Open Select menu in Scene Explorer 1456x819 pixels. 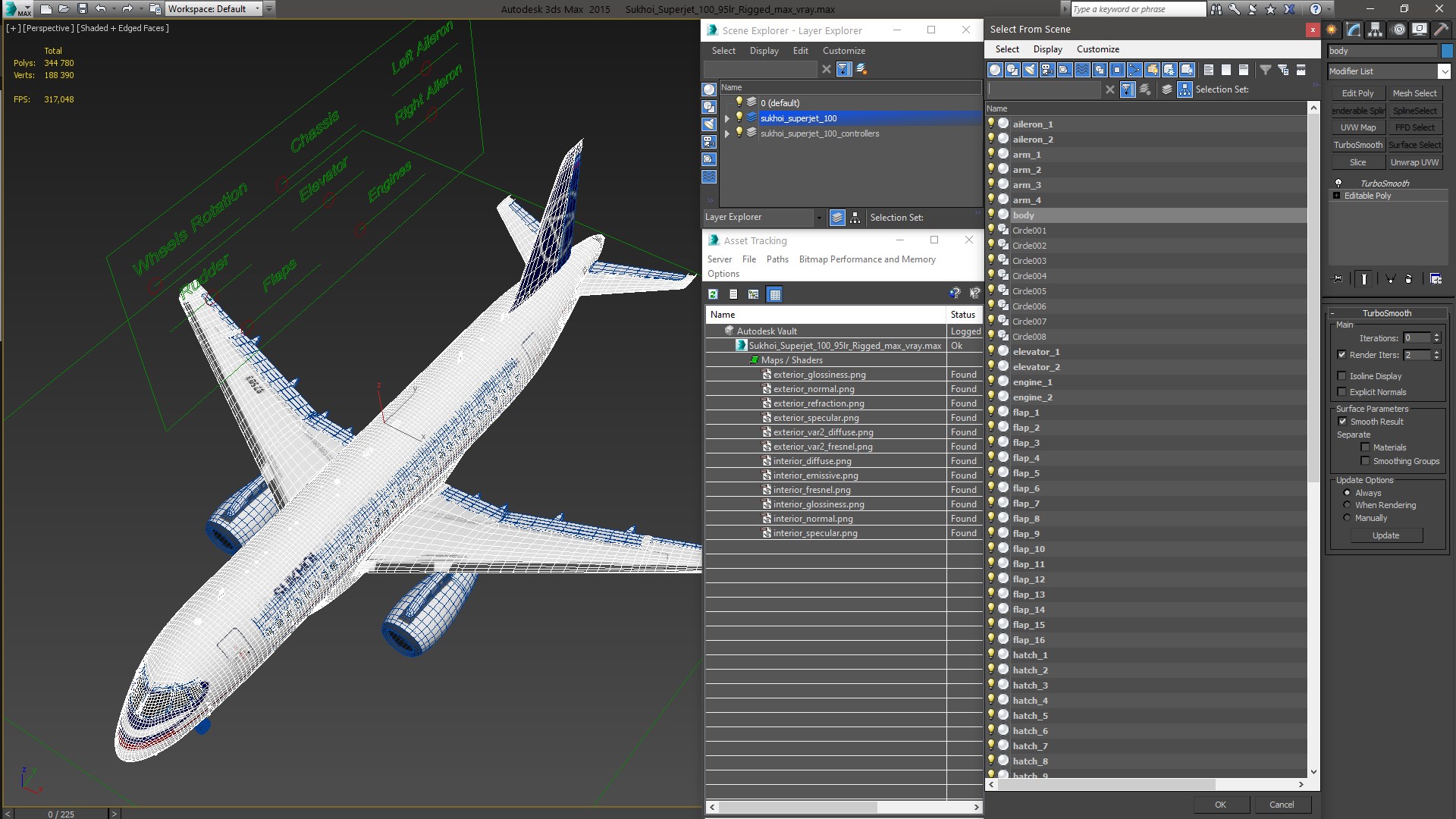(723, 51)
